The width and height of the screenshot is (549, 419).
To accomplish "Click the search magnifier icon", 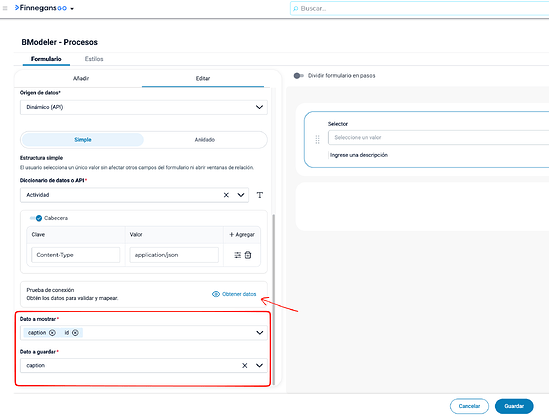I will pyautogui.click(x=296, y=8).
